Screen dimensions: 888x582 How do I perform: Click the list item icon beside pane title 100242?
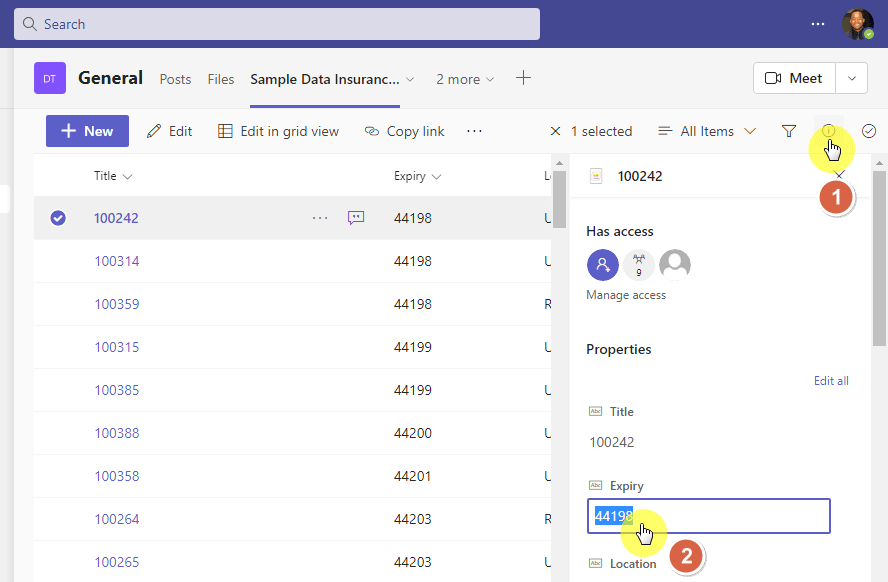tap(596, 176)
